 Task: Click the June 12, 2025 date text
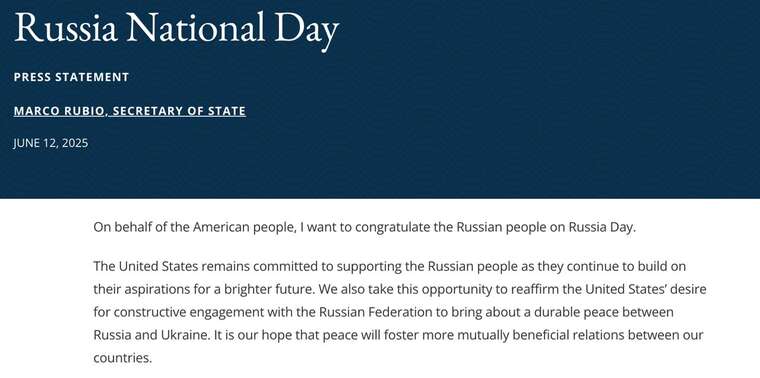51,143
